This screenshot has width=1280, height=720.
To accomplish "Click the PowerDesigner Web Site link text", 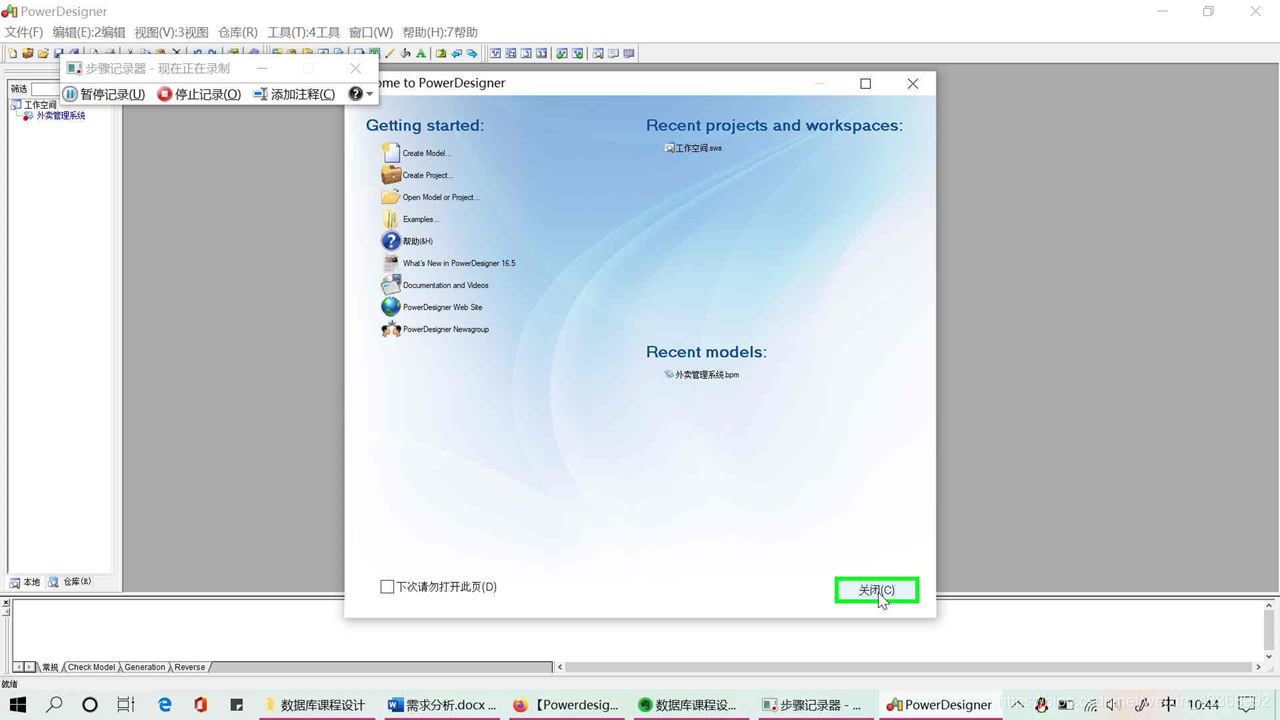I will (x=442, y=307).
